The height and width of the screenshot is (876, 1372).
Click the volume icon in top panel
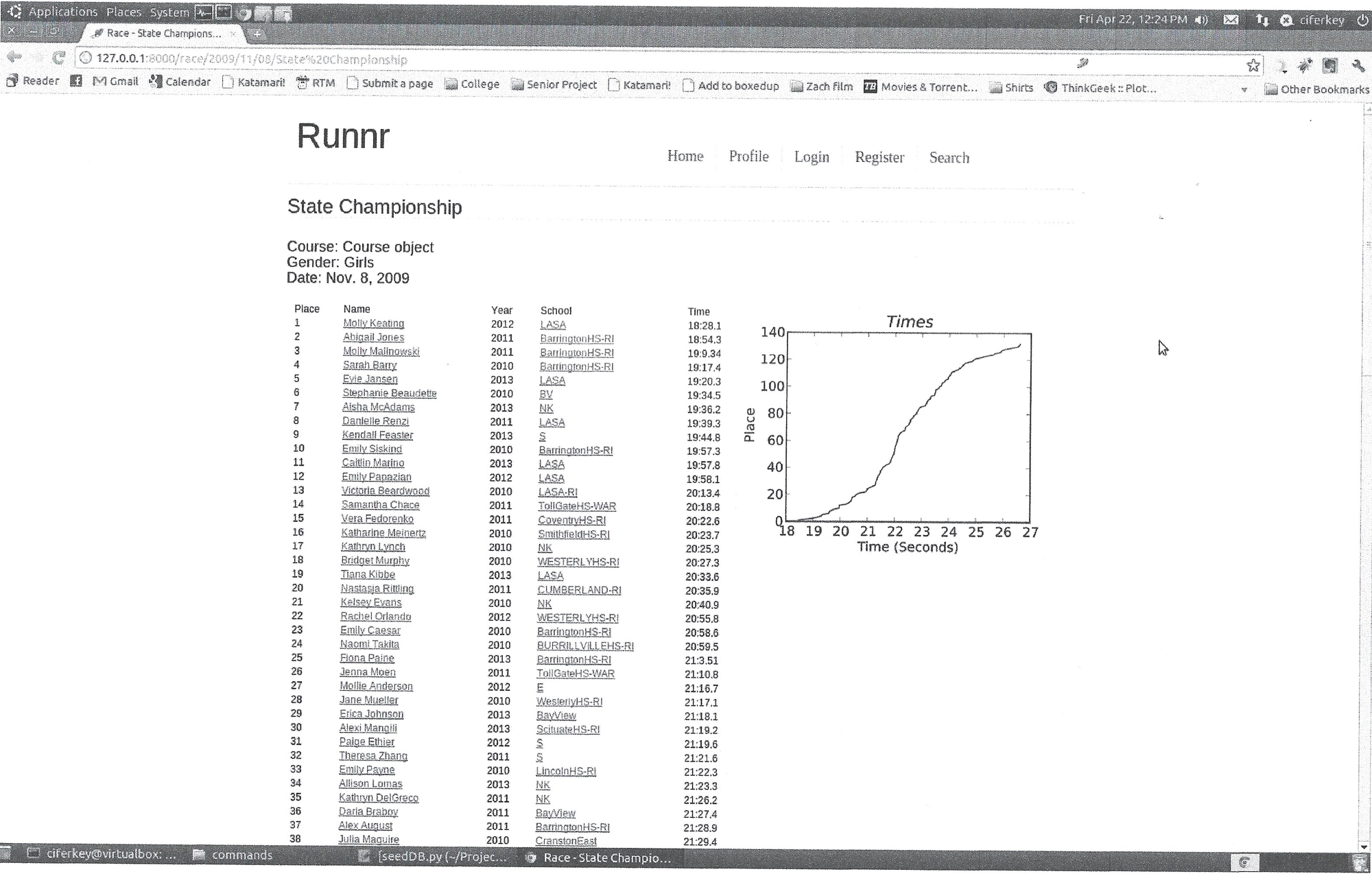(x=1201, y=20)
